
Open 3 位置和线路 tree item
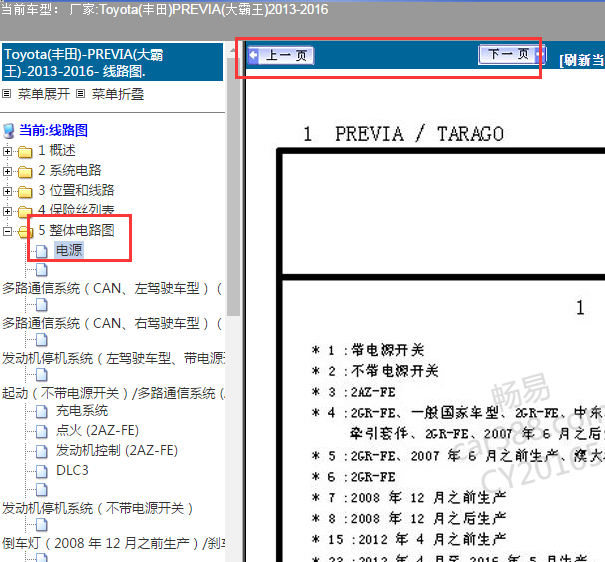coord(76,191)
